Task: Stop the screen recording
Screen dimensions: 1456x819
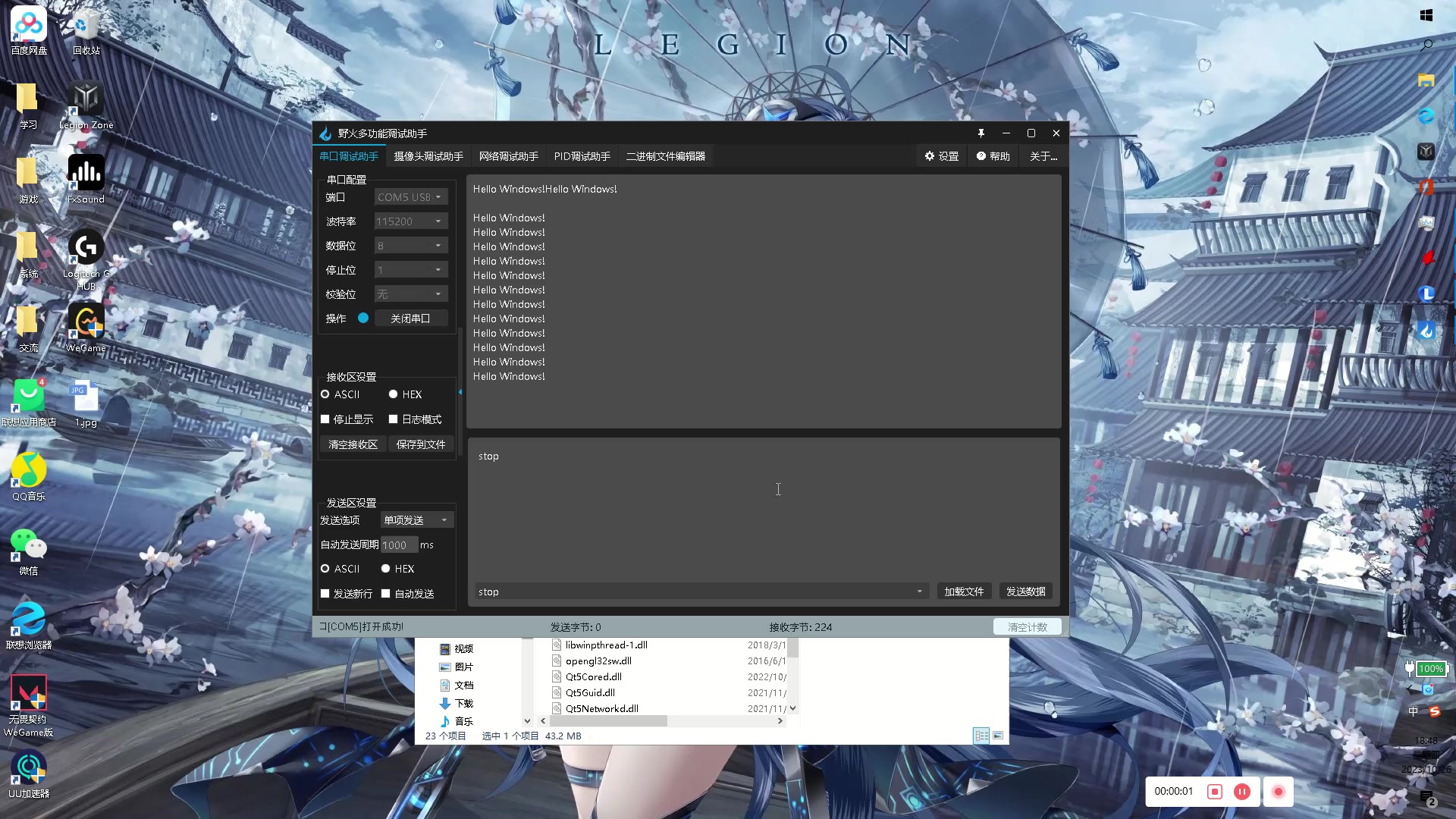Action: pos(1215,792)
